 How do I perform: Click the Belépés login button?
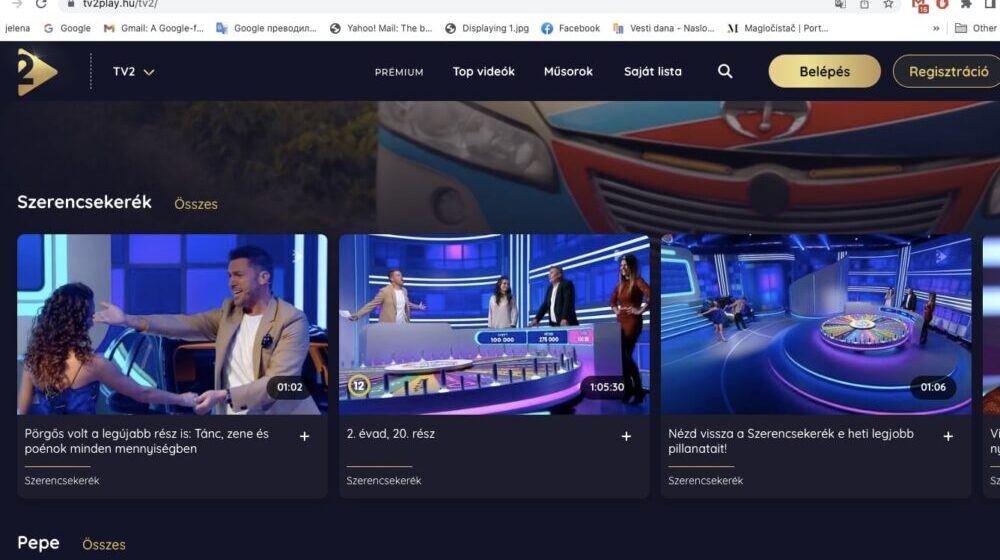pos(825,71)
